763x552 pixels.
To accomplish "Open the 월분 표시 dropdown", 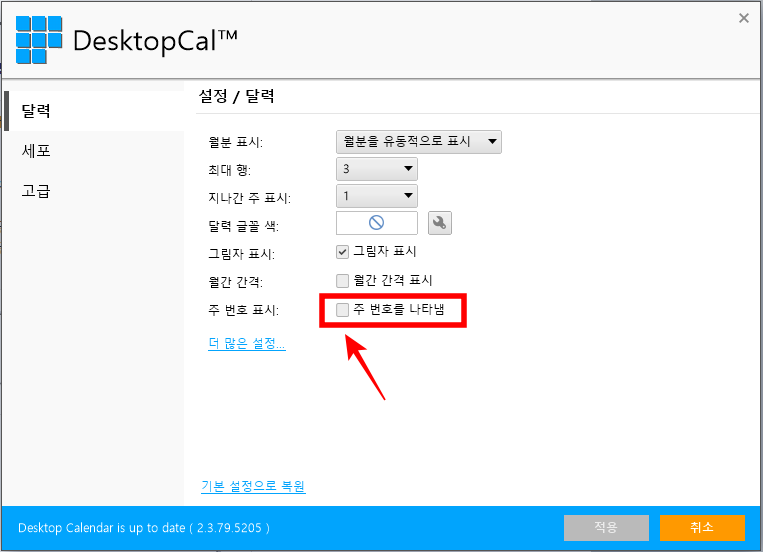I will coord(418,142).
